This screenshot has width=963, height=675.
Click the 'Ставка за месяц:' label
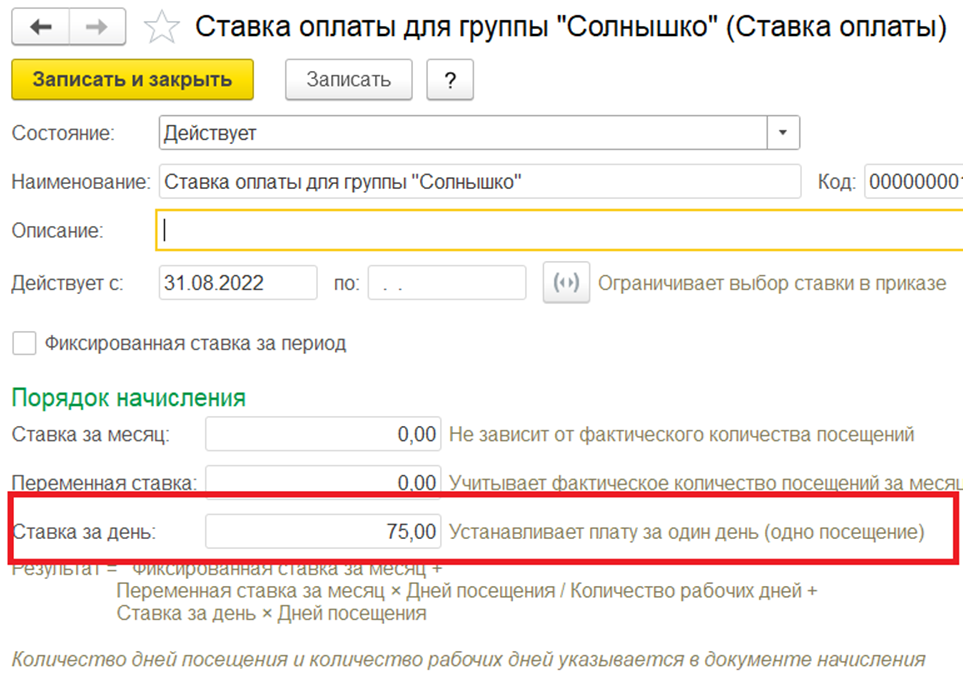pos(91,434)
